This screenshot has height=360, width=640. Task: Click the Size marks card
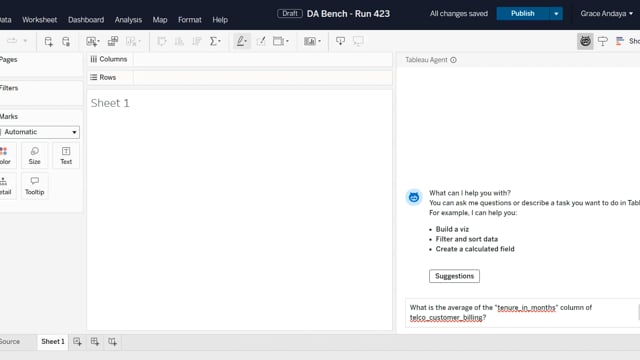(x=35, y=156)
